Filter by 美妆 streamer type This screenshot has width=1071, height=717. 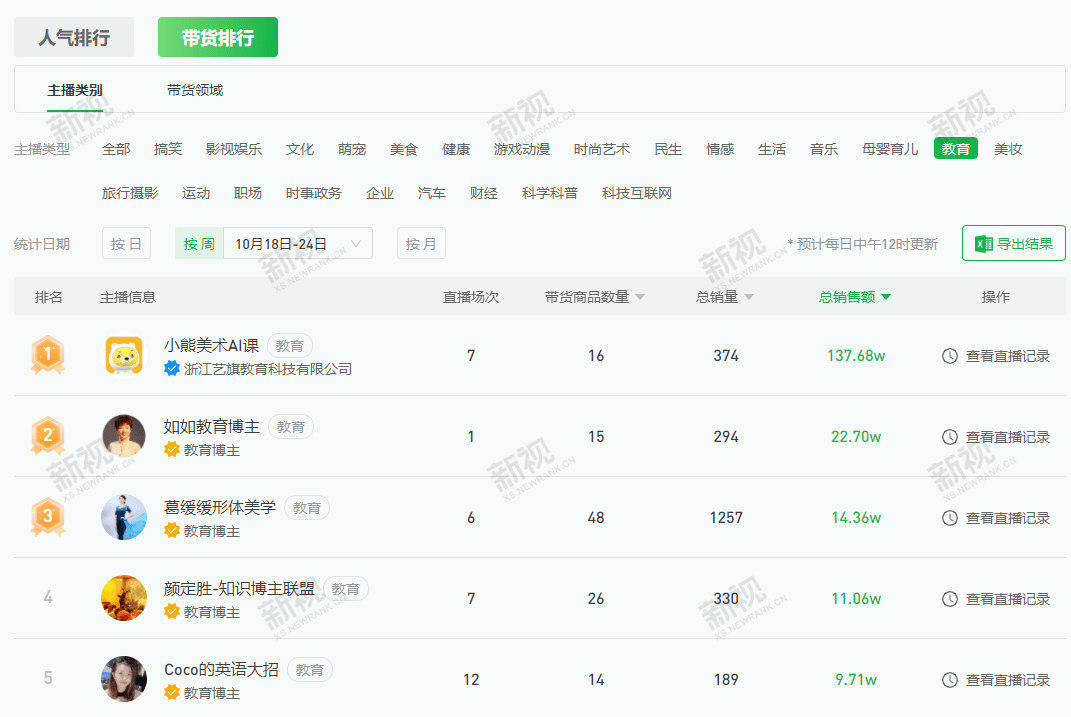[1008, 149]
